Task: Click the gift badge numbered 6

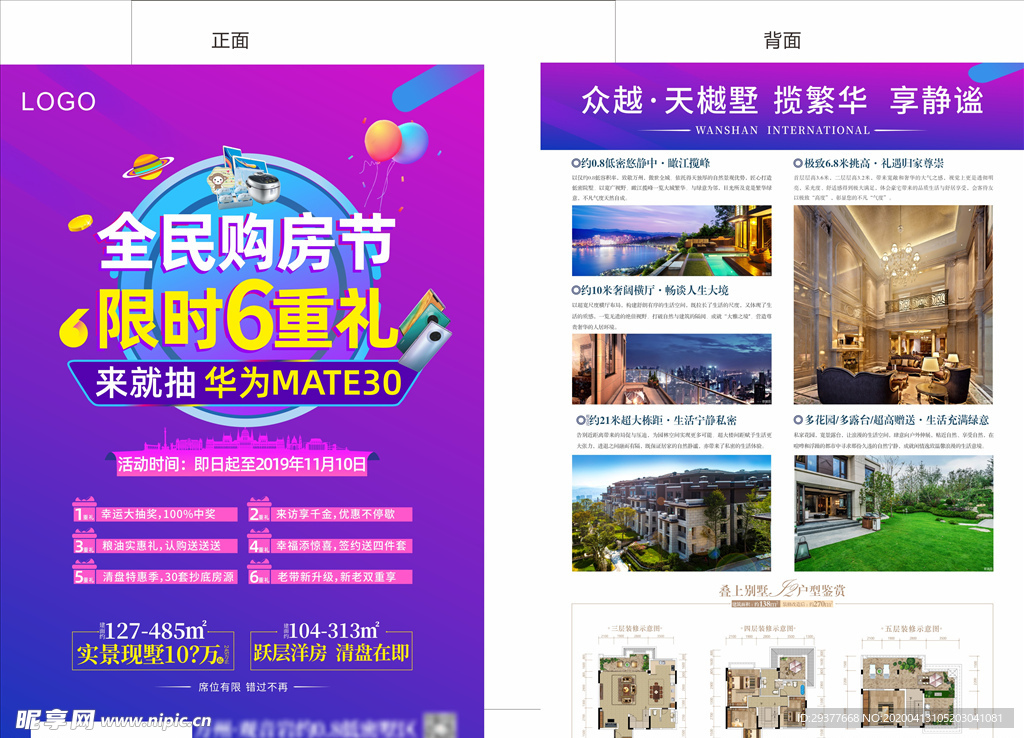Action: (259, 573)
